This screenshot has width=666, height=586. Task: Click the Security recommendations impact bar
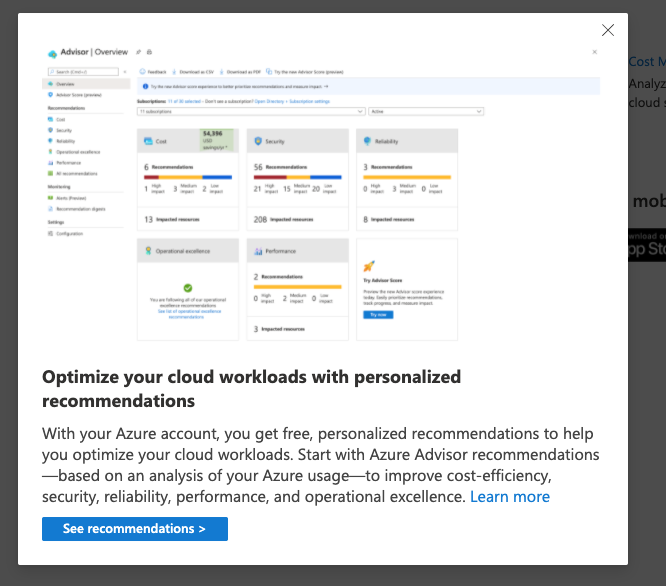[x=298, y=177]
